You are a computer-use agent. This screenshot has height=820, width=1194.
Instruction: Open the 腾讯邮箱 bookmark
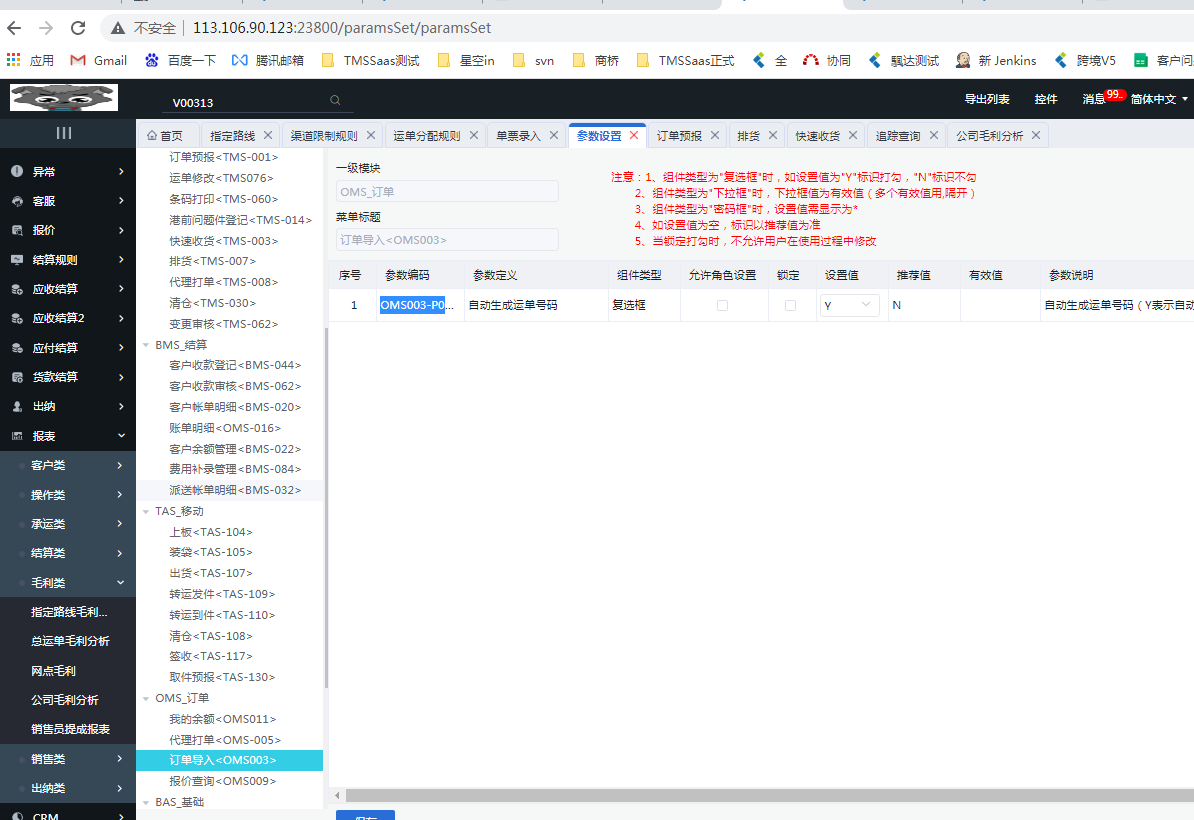tap(268, 60)
